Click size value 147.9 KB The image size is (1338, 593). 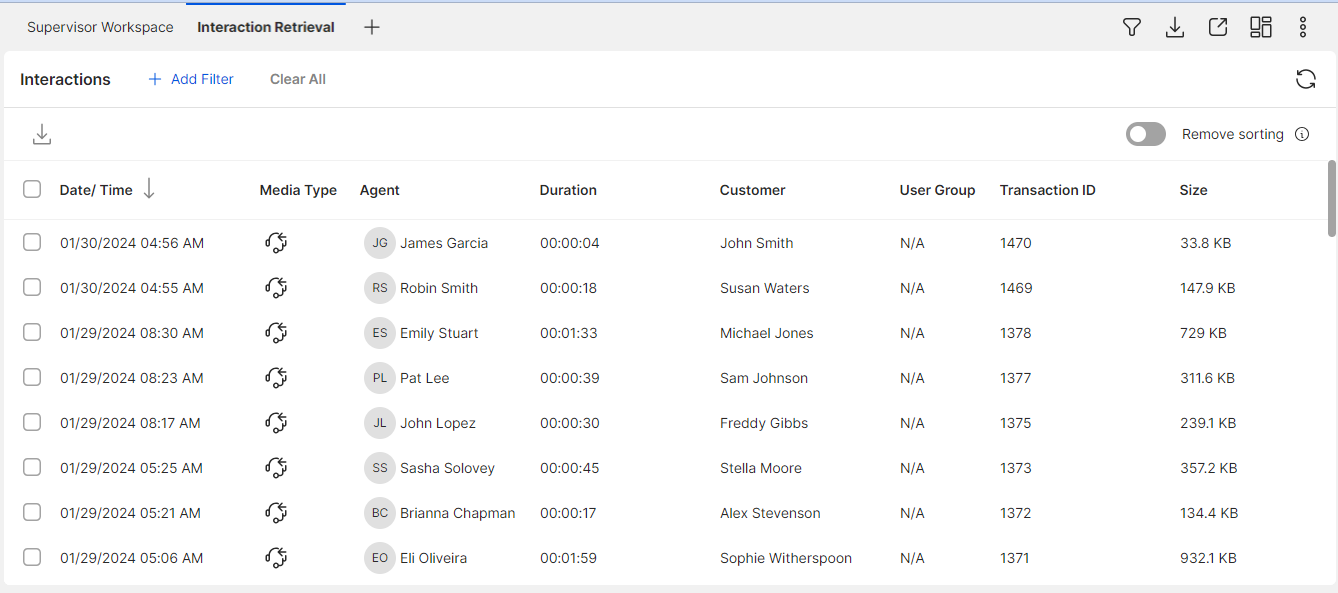coord(1208,288)
